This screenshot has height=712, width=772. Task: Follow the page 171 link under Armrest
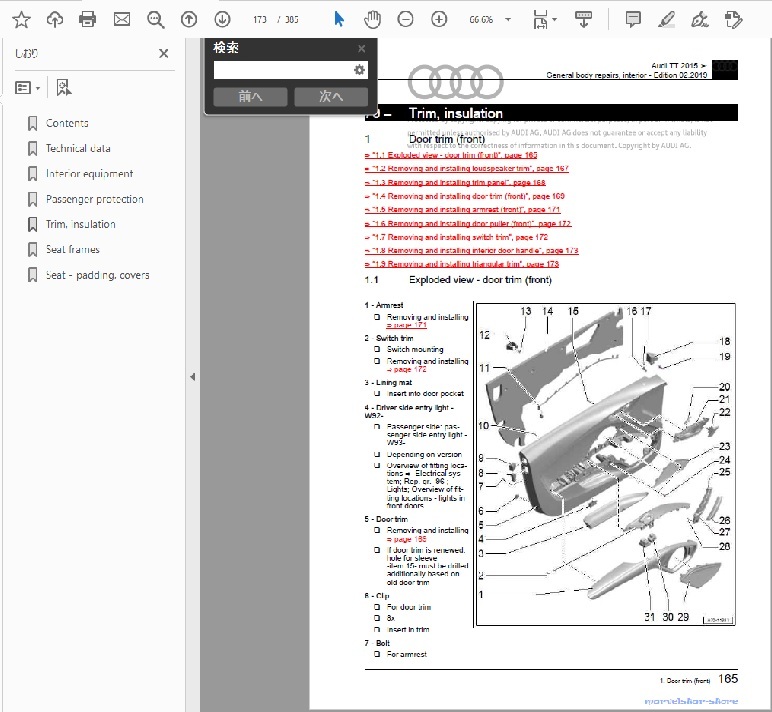pos(406,325)
